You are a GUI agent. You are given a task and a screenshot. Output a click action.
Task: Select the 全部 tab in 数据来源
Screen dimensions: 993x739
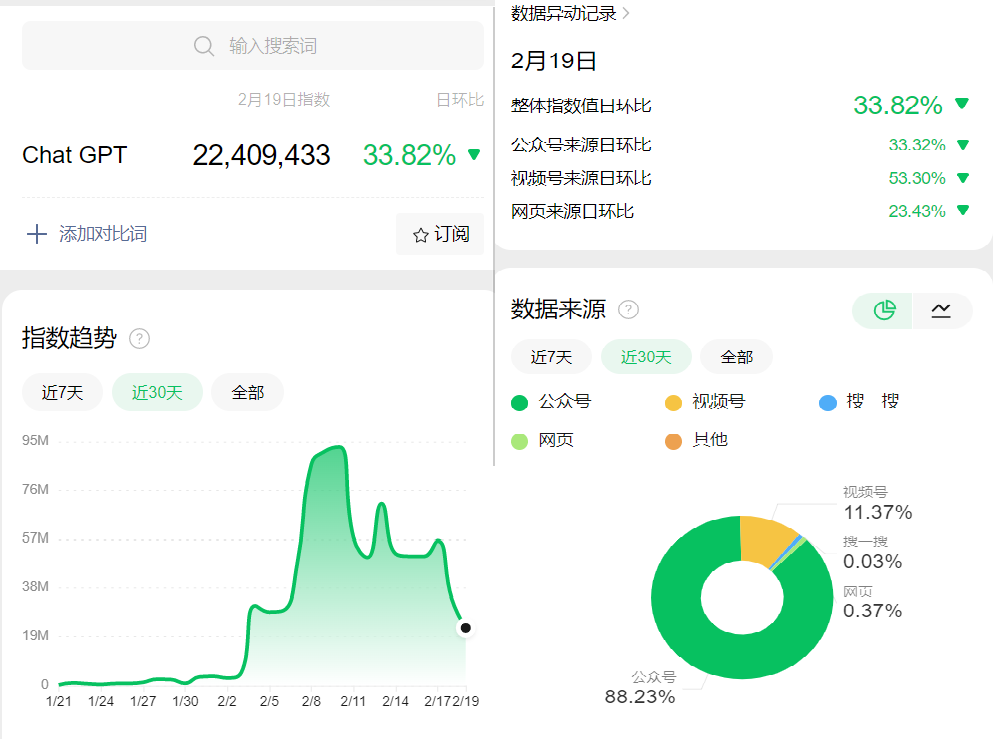735,356
